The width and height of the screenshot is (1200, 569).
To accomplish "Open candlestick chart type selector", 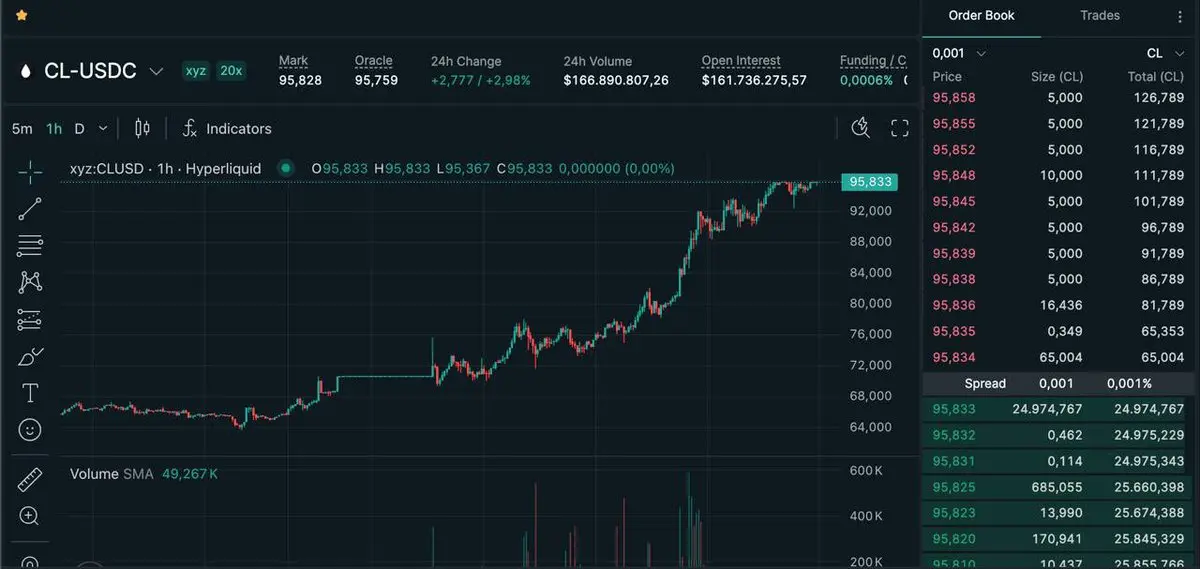I will pos(142,128).
